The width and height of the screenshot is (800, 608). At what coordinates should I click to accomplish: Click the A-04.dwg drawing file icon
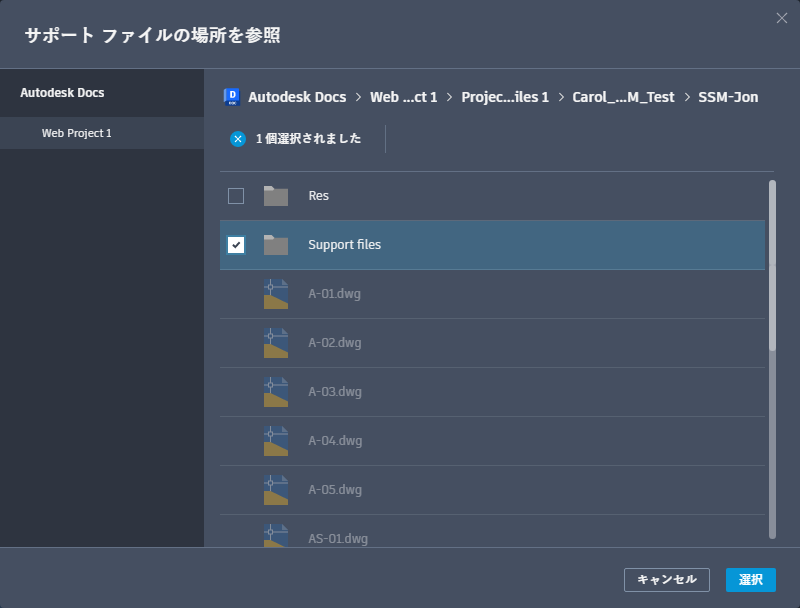(x=276, y=441)
